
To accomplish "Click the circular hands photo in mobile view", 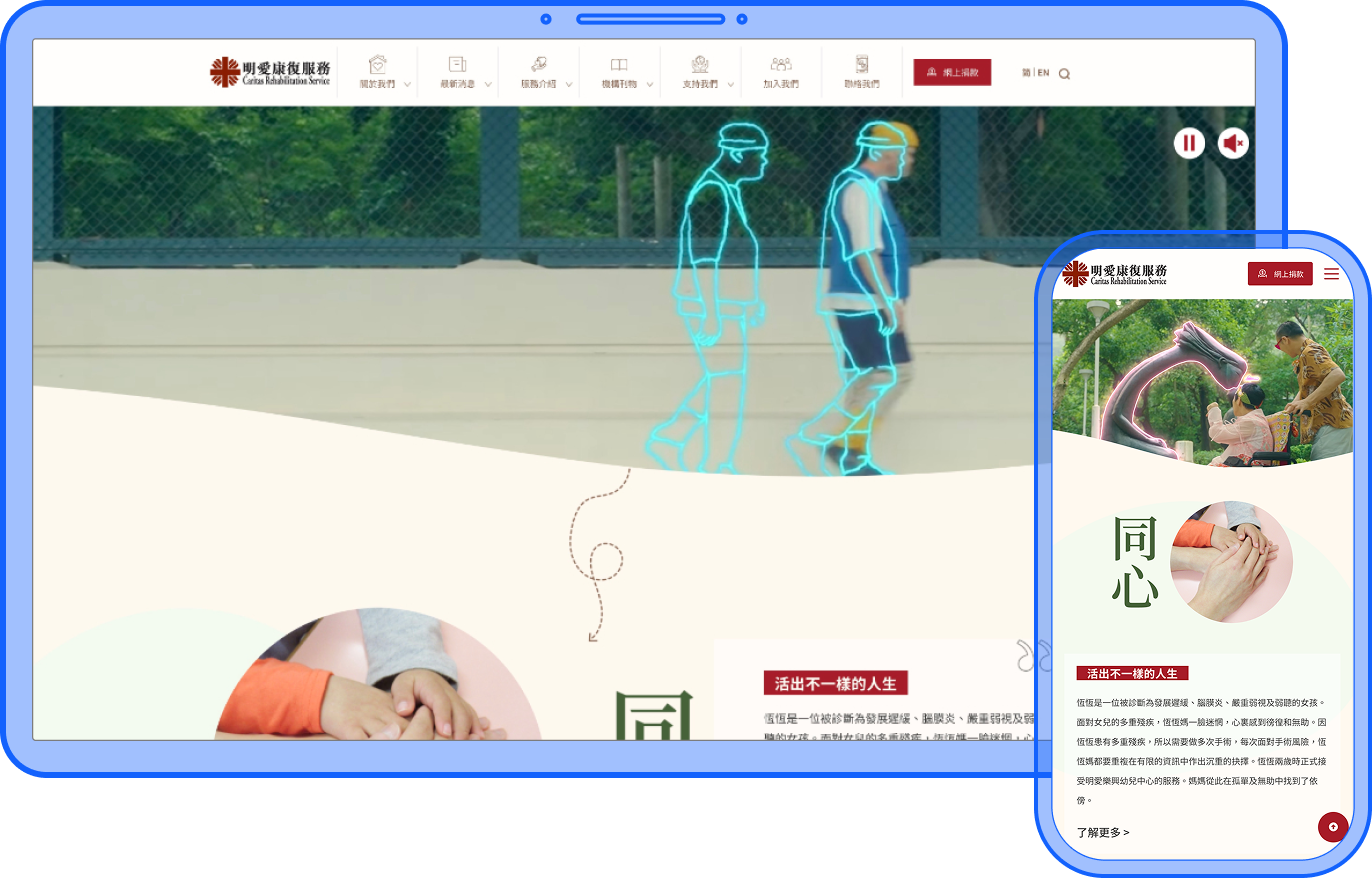I will pyautogui.click(x=1231, y=562).
